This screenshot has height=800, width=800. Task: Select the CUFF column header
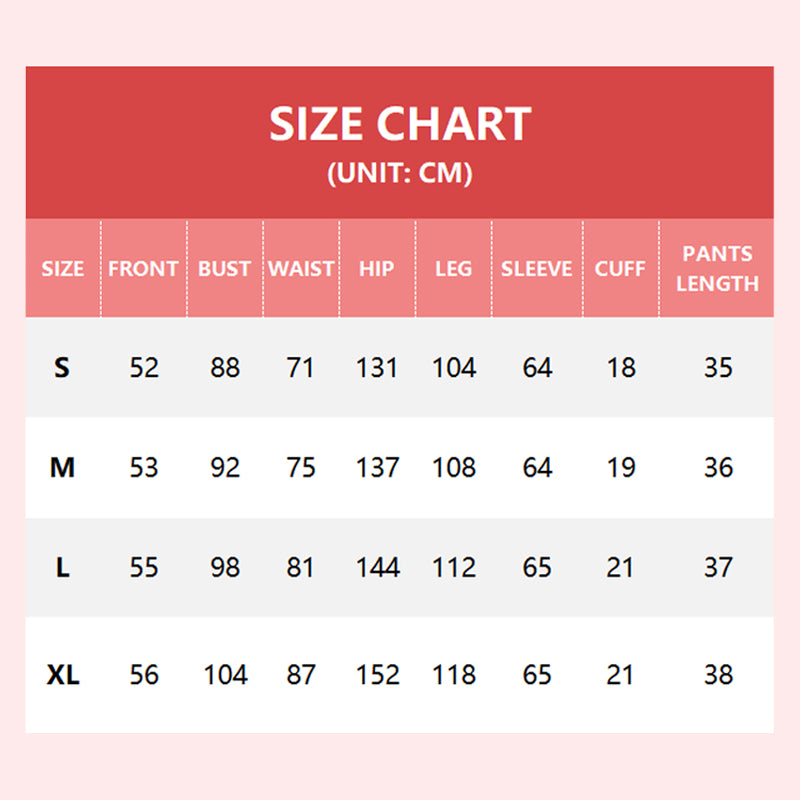(621, 269)
